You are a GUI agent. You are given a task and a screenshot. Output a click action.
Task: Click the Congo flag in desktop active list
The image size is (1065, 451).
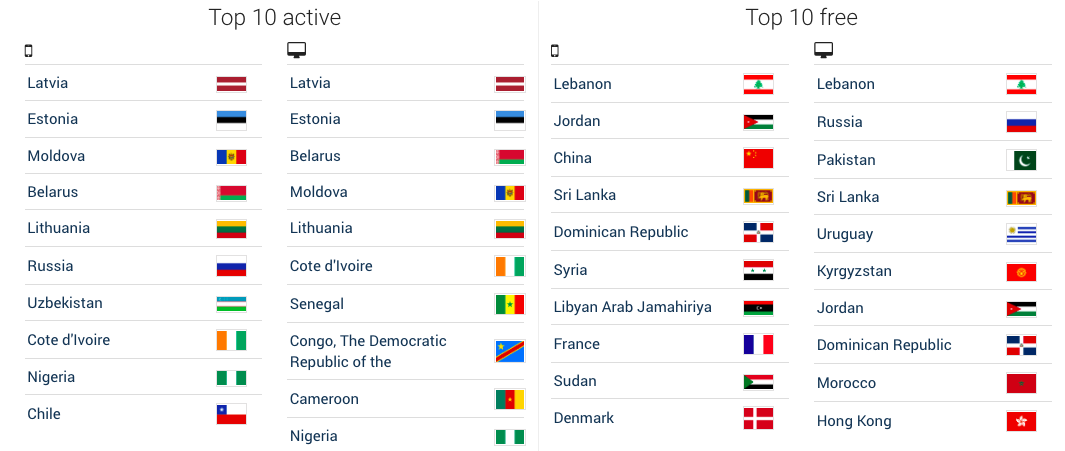[509, 351]
